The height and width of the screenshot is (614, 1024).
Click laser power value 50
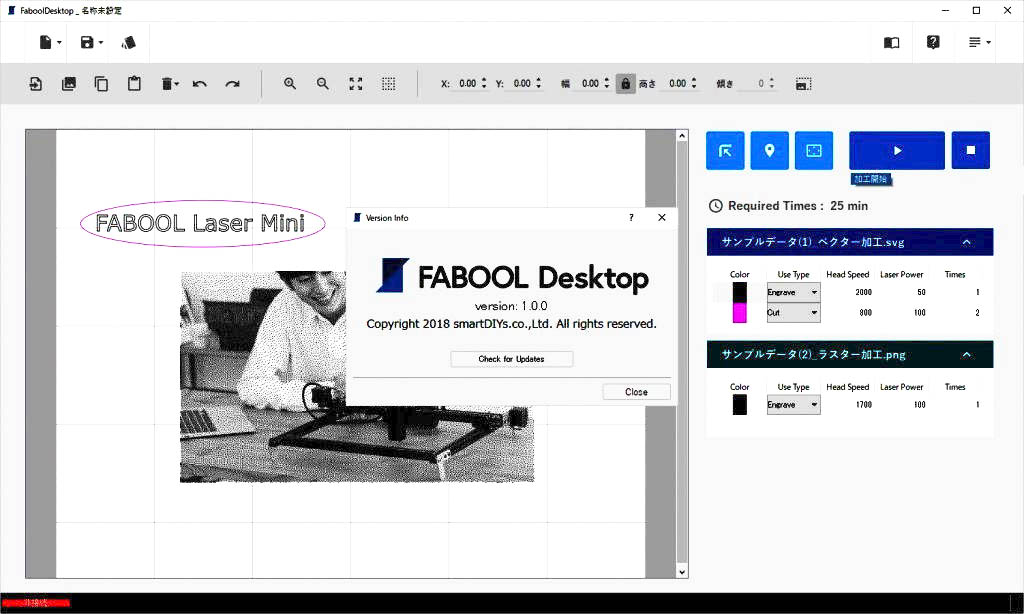(921, 292)
